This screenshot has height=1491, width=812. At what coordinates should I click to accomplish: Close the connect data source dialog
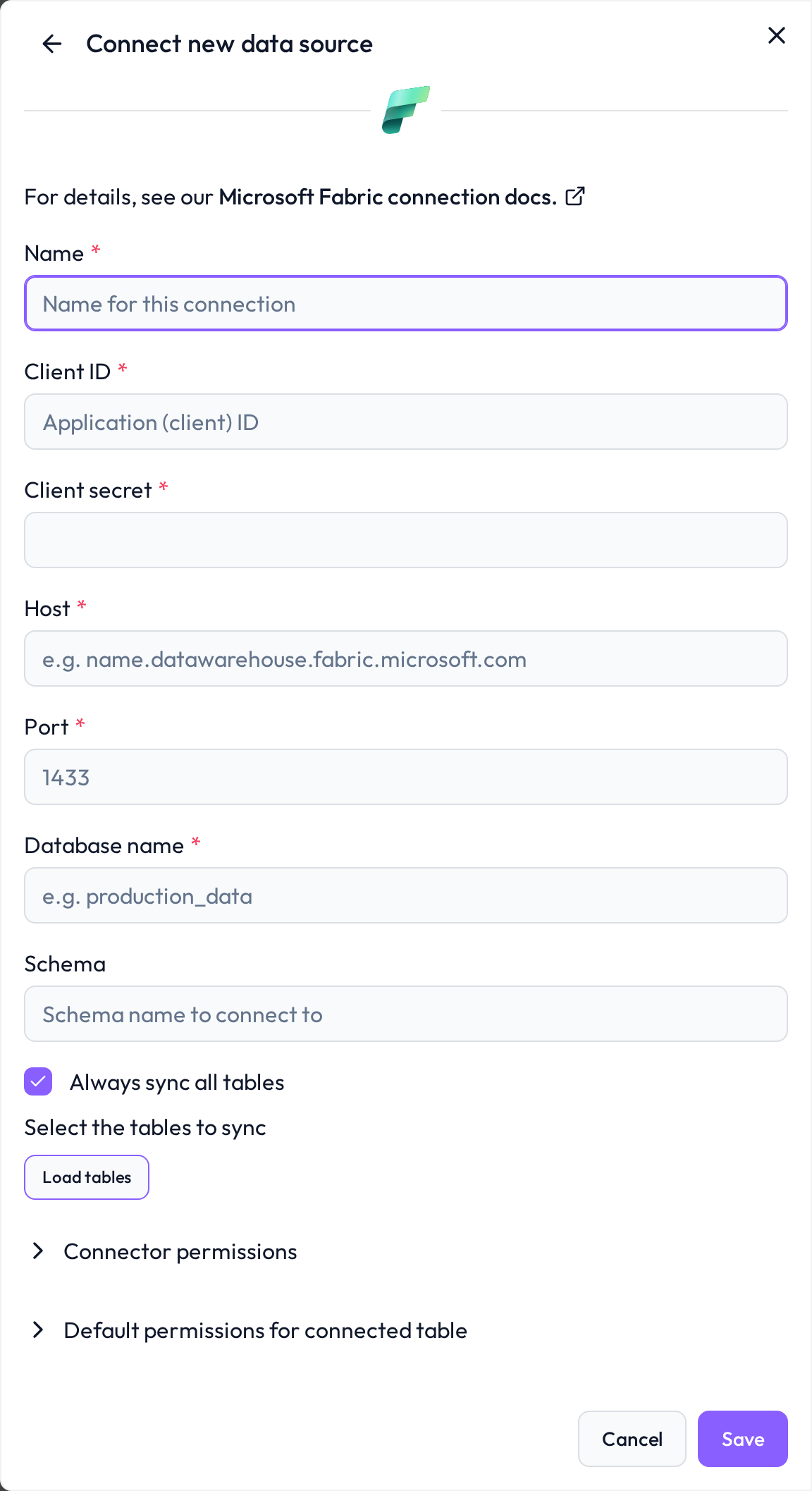point(777,35)
